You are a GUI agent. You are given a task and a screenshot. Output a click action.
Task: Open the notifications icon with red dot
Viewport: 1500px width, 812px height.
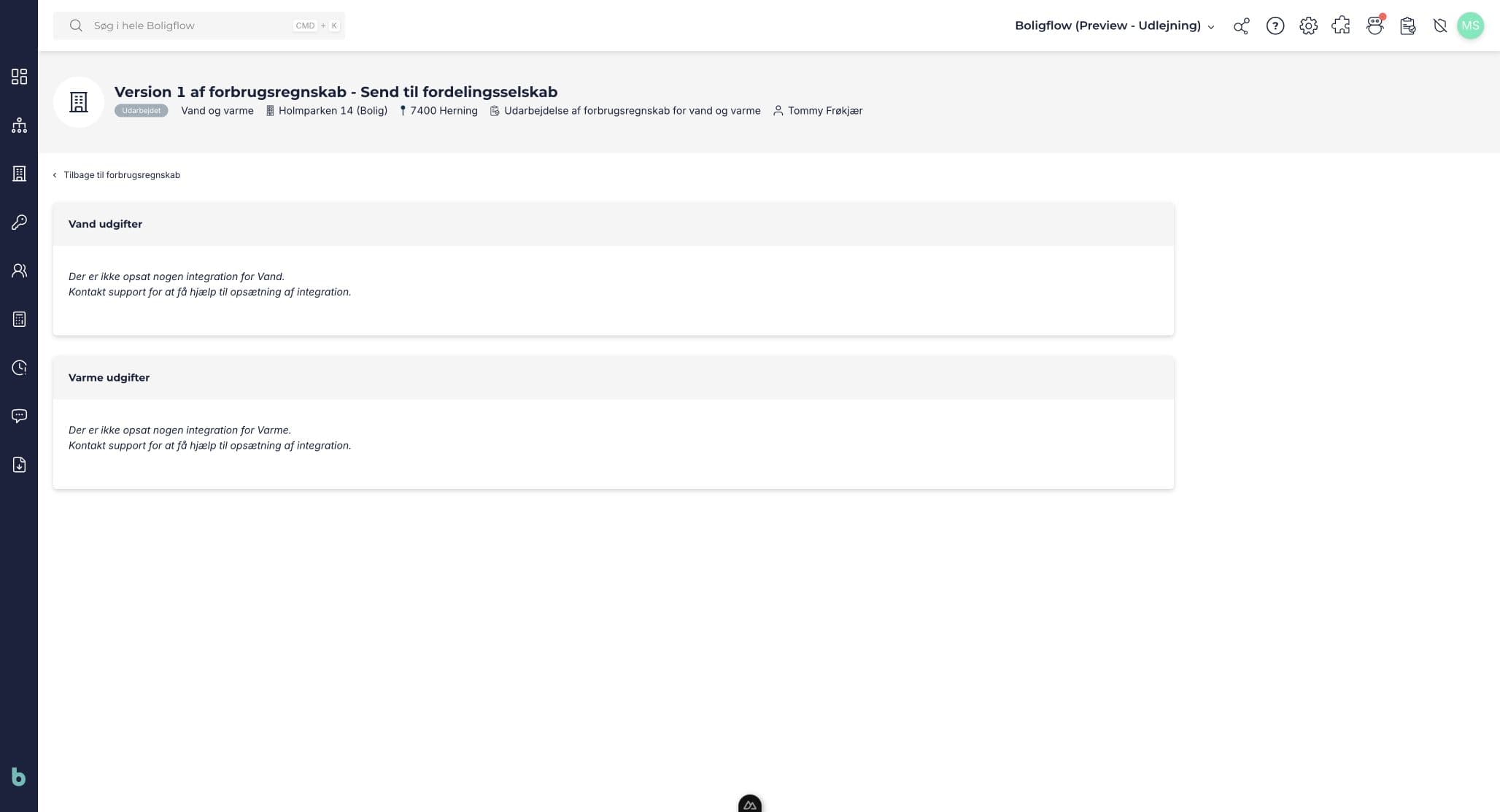click(x=1375, y=26)
